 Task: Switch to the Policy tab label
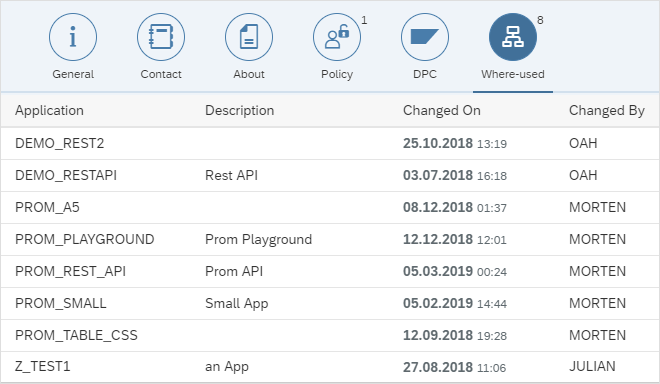coord(337,75)
